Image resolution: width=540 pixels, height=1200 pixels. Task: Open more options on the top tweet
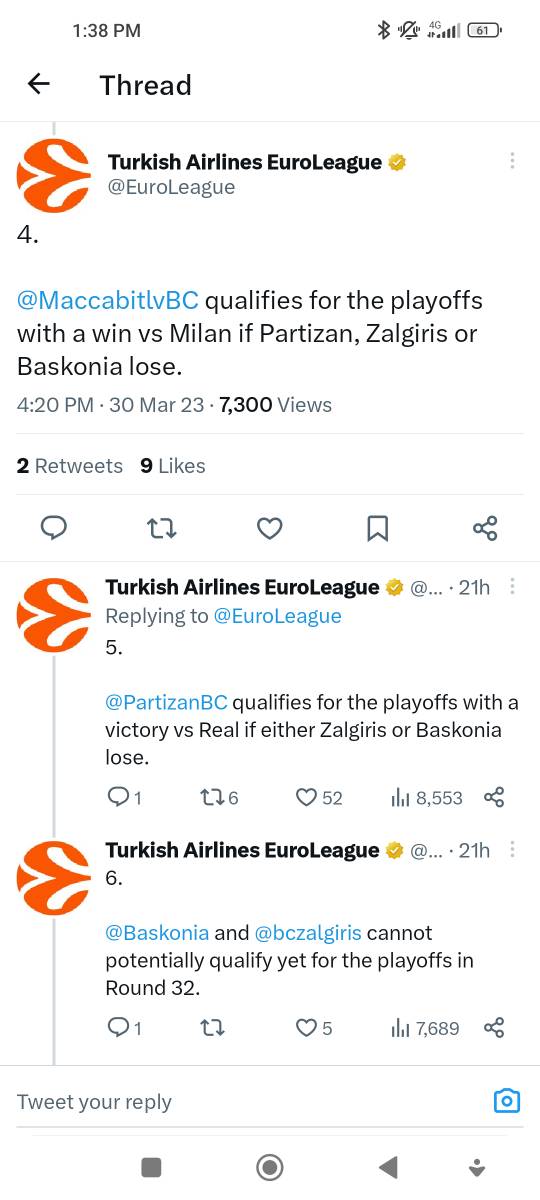pos(512,161)
